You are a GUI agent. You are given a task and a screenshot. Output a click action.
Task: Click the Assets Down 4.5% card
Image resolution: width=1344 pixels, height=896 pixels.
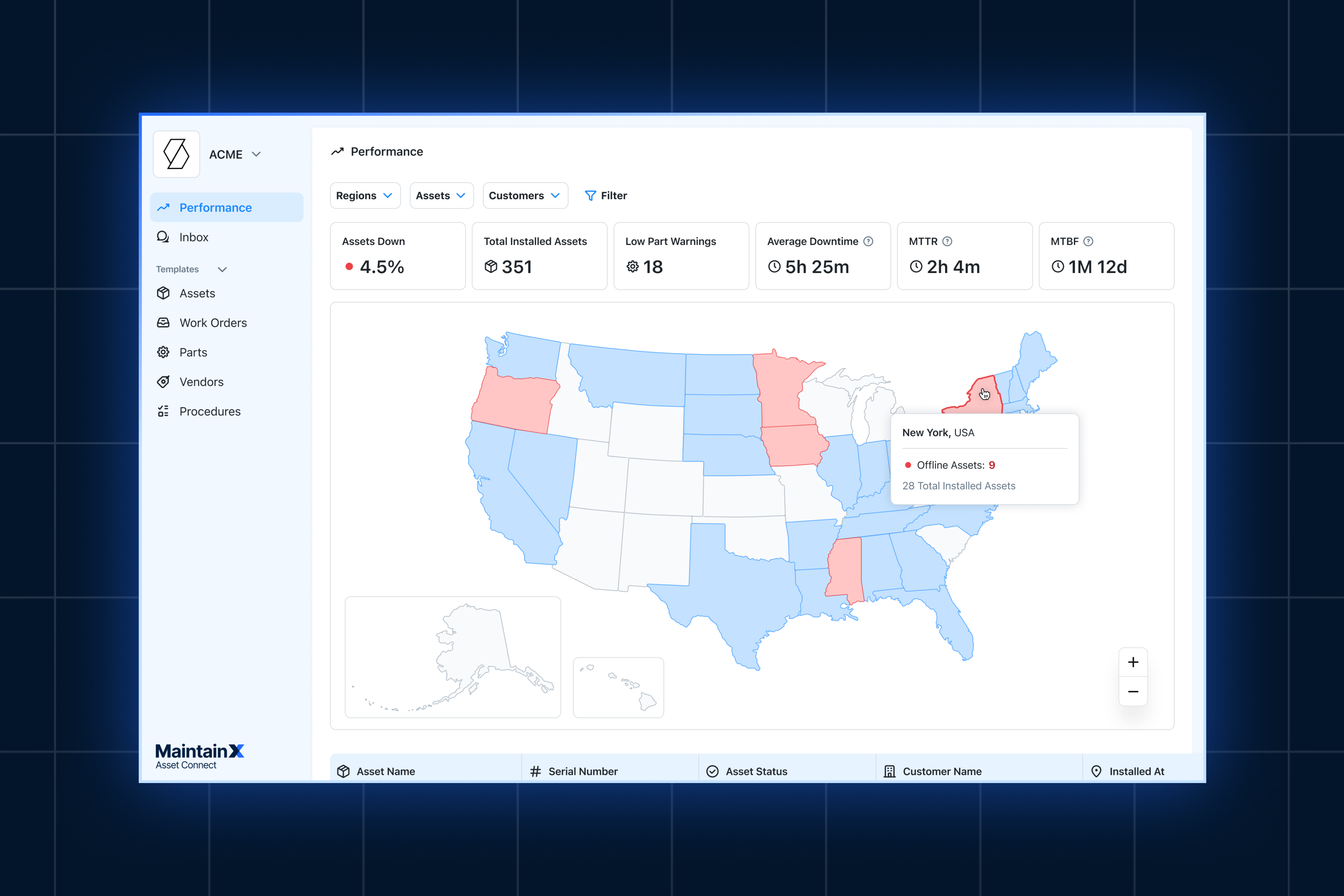(398, 256)
